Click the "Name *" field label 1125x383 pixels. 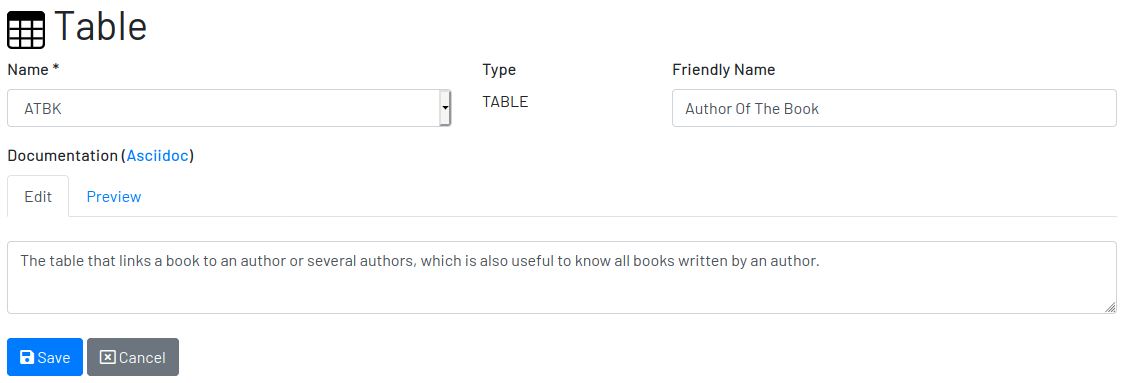point(33,70)
